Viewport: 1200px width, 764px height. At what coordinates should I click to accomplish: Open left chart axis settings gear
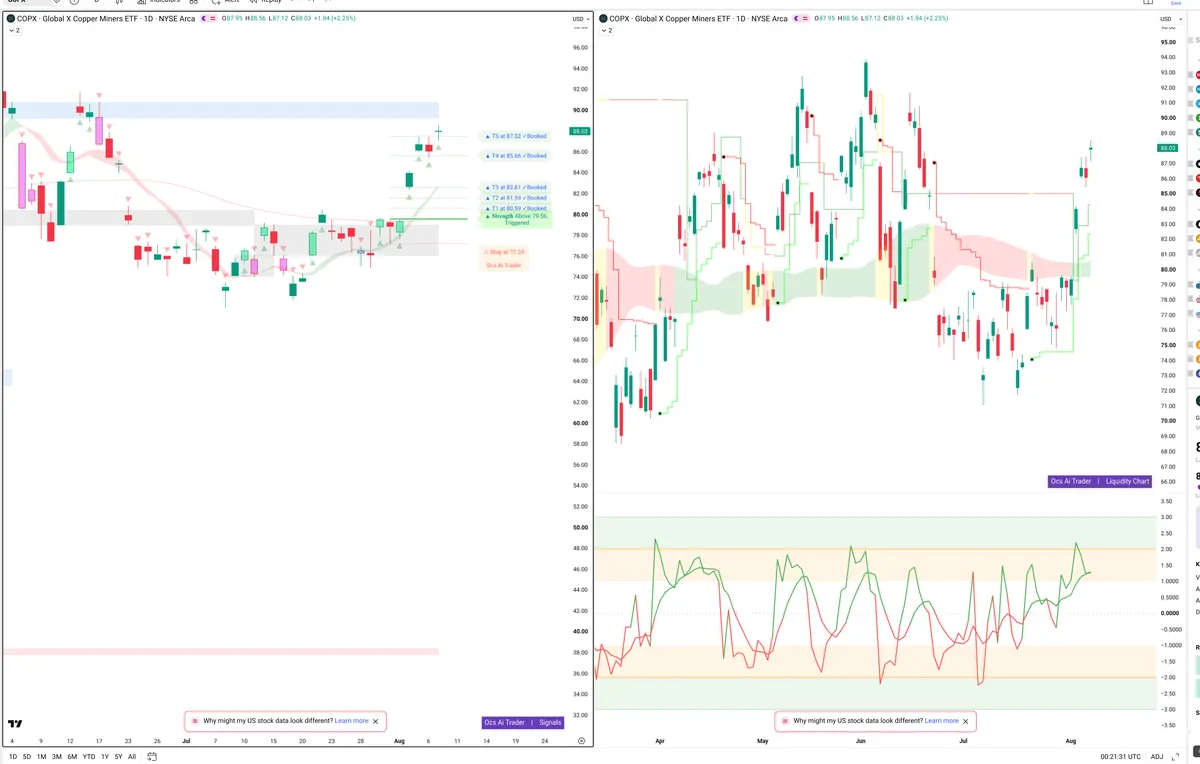(581, 741)
